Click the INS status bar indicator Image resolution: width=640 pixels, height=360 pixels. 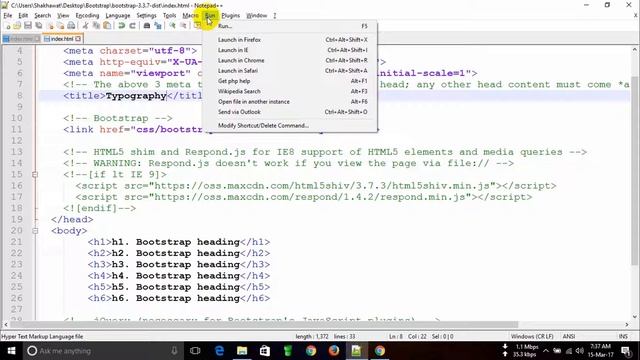(x=623, y=336)
